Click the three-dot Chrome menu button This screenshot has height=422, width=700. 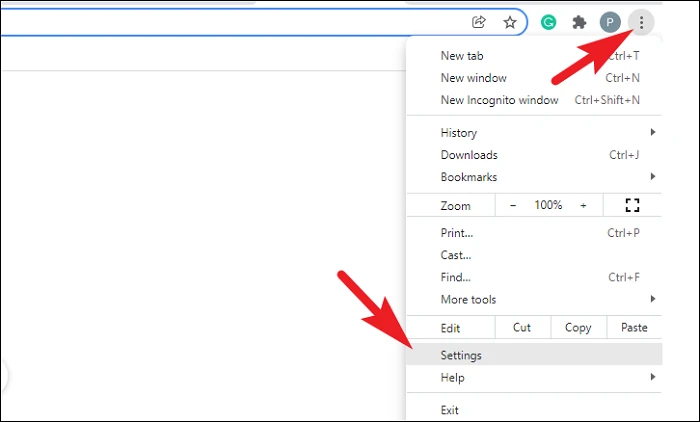641,22
